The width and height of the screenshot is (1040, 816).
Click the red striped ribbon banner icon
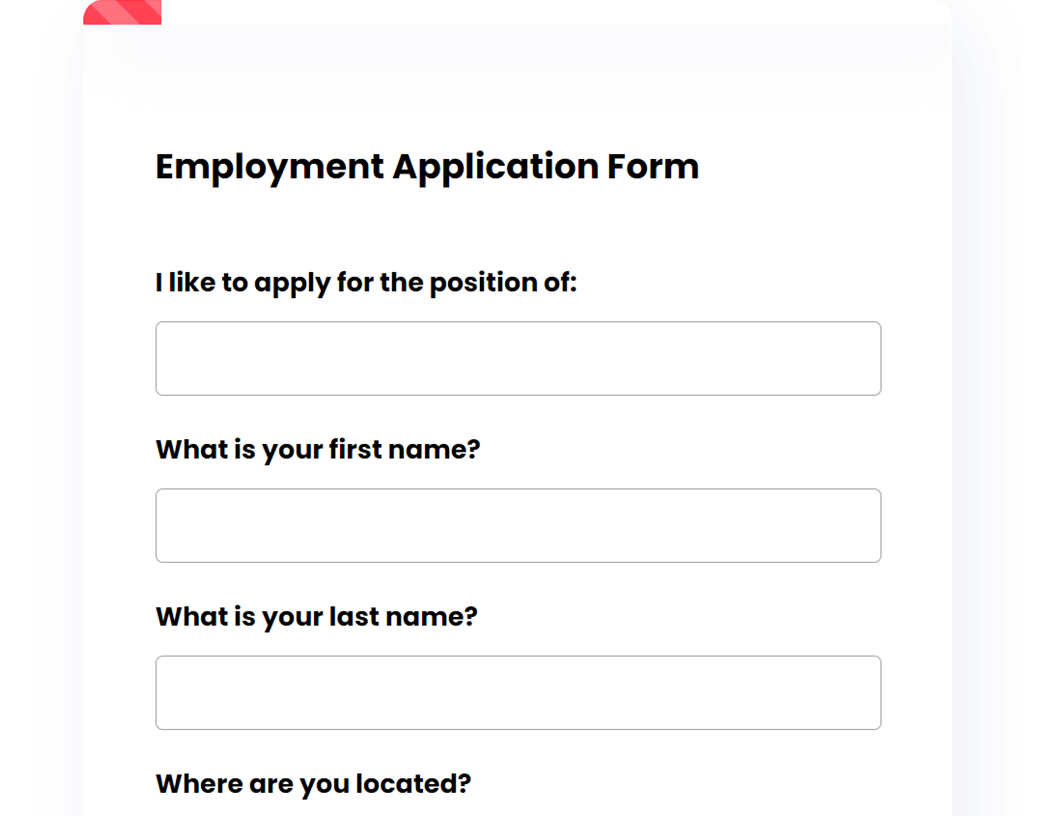pyautogui.click(x=121, y=12)
